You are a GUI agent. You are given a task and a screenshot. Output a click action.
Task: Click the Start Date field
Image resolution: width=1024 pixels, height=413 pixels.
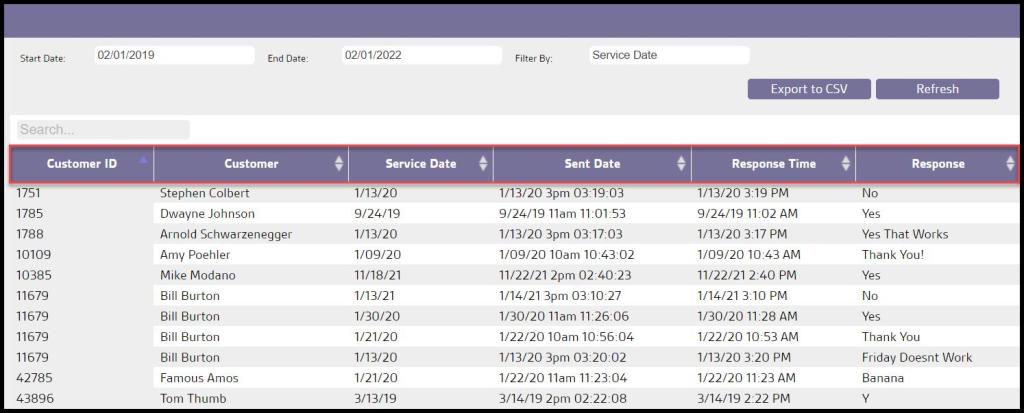[174, 55]
